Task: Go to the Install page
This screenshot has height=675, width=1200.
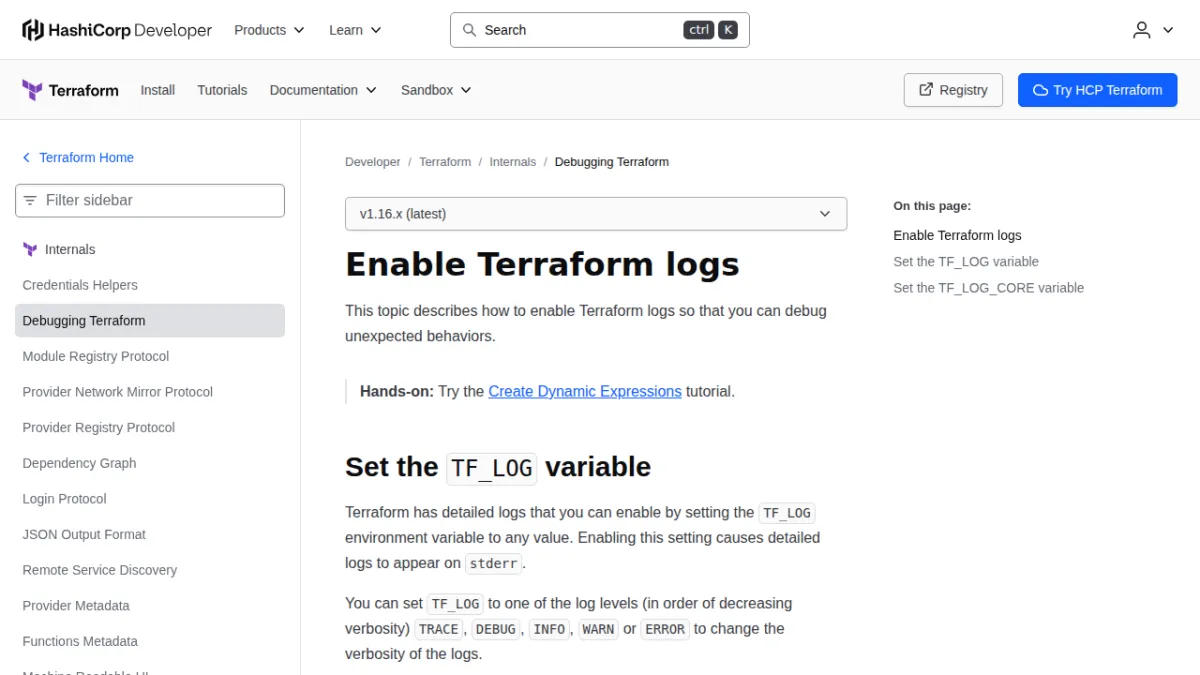Action: click(158, 90)
